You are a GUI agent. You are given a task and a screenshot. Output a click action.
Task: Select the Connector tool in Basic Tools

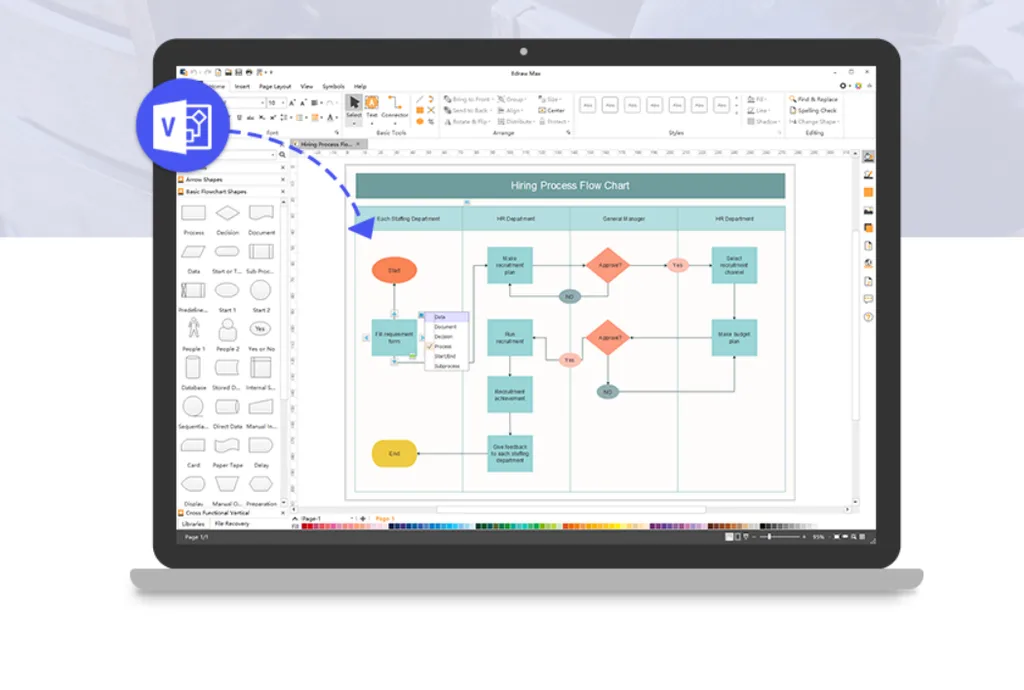pos(394,106)
